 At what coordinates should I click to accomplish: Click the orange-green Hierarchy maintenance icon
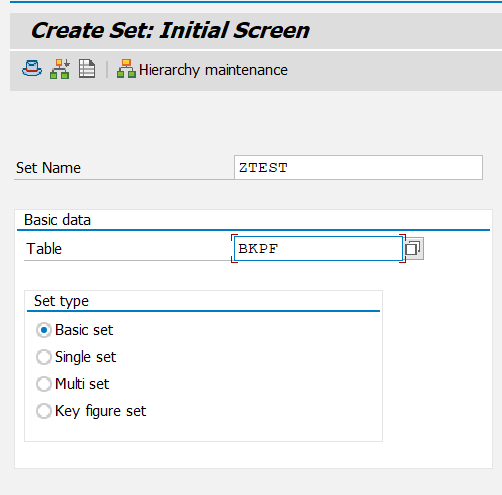[126, 69]
